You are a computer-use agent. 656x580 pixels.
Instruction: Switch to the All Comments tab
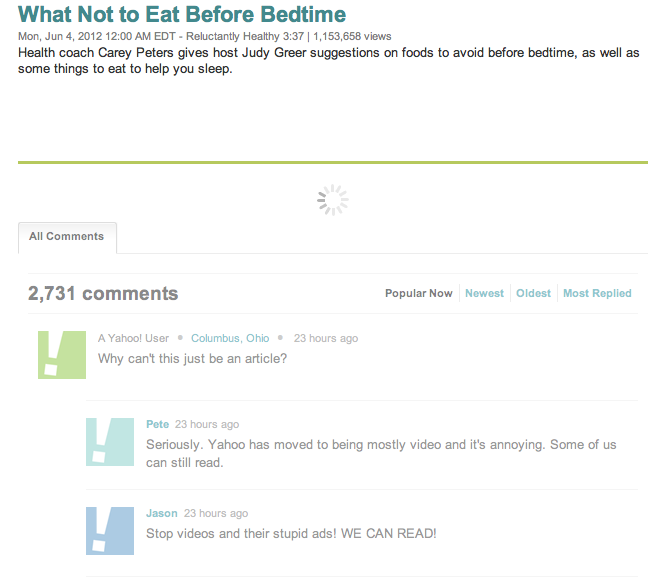pos(67,237)
